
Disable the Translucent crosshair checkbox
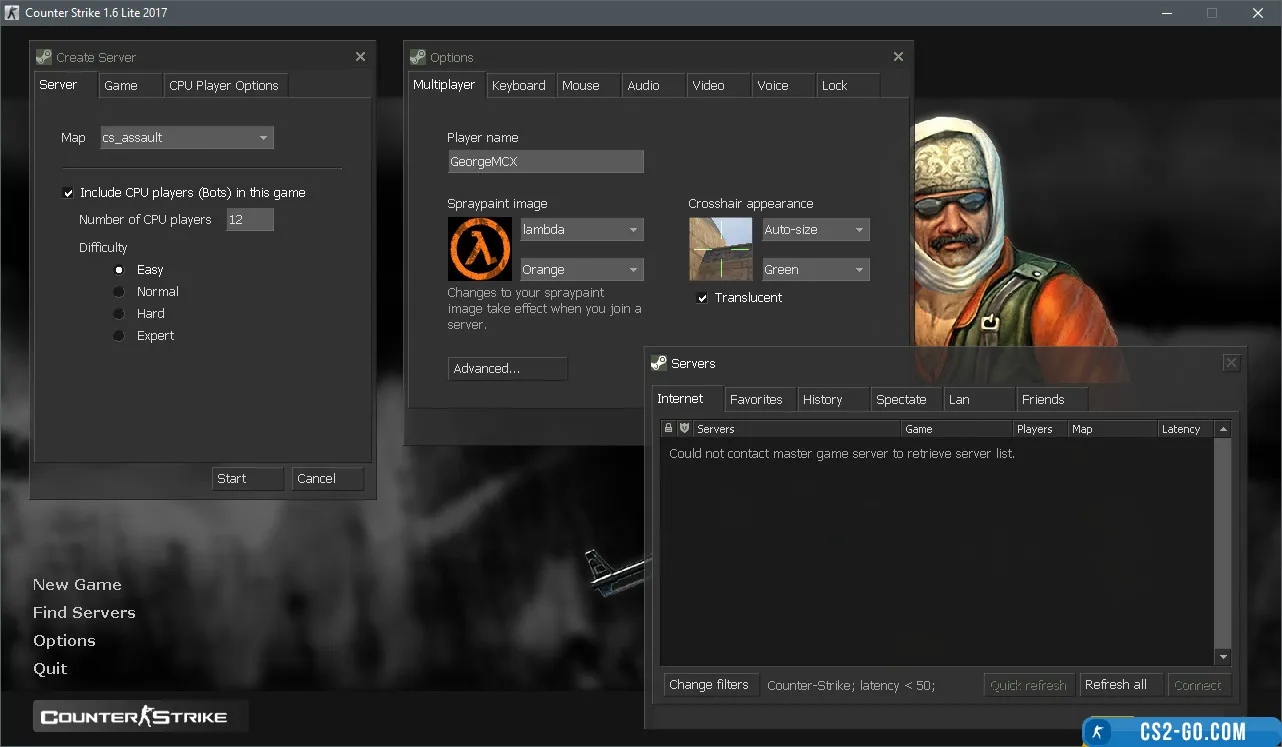pos(703,298)
